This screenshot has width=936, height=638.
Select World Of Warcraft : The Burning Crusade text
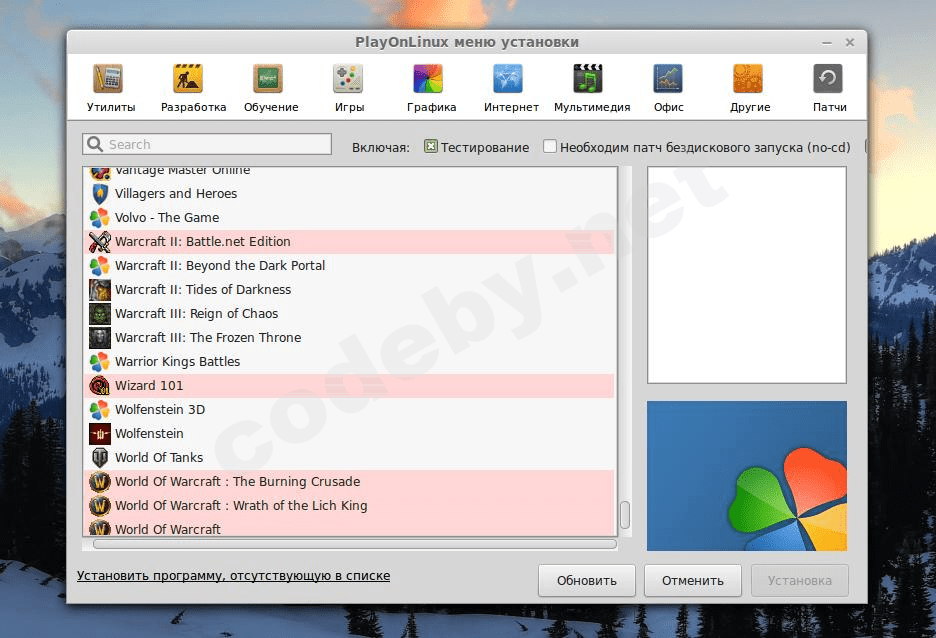tap(238, 482)
